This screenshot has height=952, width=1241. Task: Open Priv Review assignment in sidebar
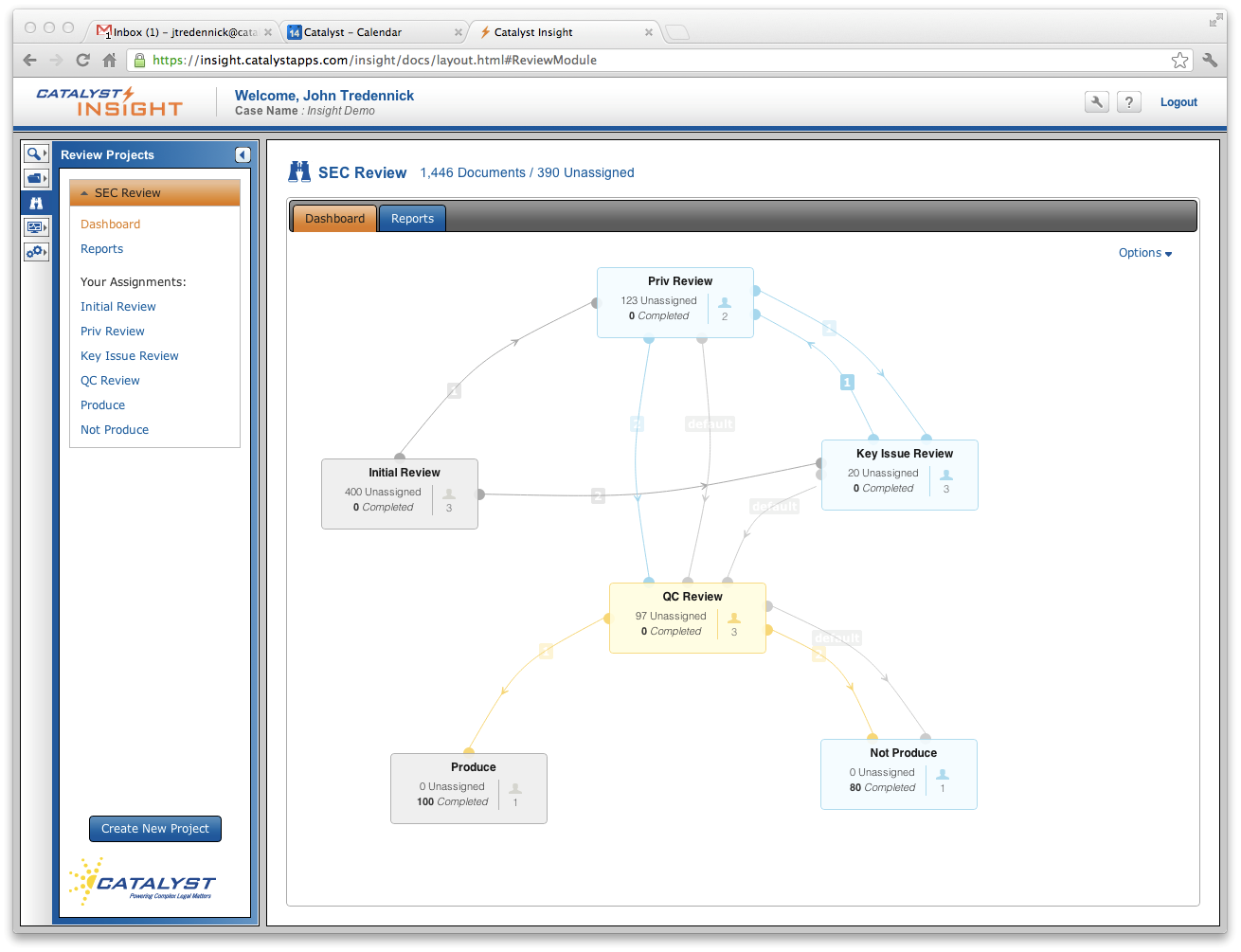click(112, 332)
